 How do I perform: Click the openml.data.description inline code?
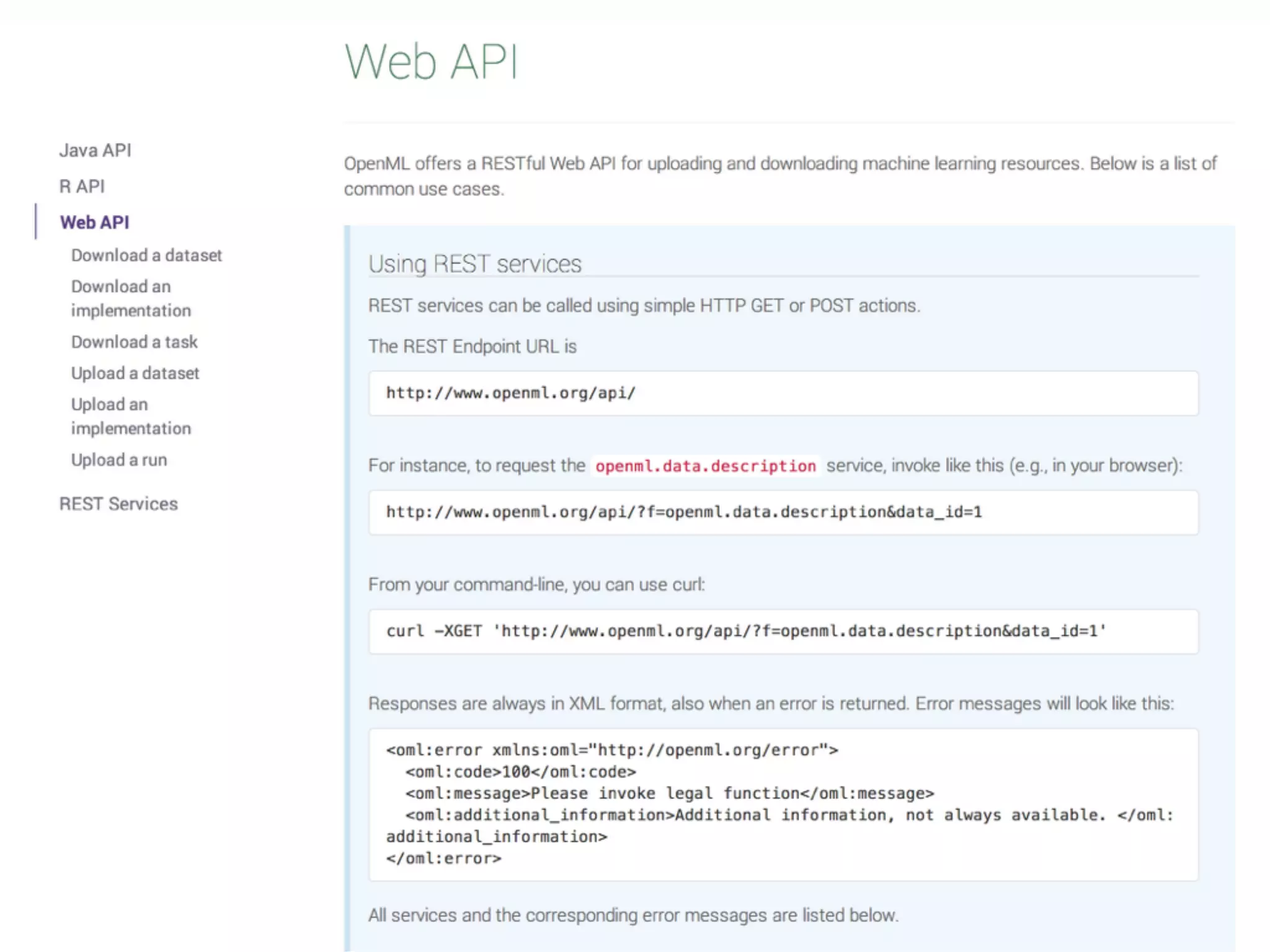[705, 466]
